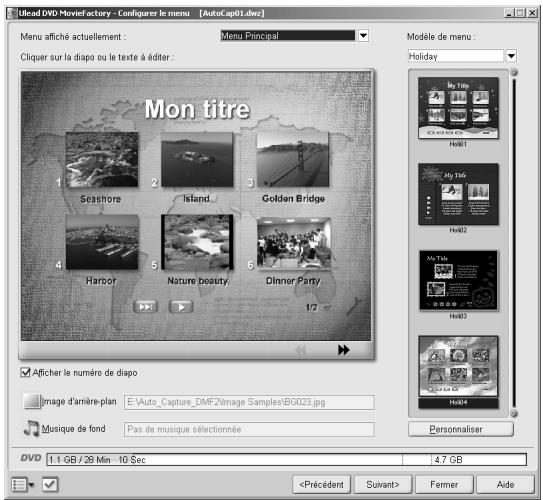Image resolution: width=543 pixels, height=500 pixels.
Task: Expand the Menu Principal dropdown arrow
Action: pos(363,36)
